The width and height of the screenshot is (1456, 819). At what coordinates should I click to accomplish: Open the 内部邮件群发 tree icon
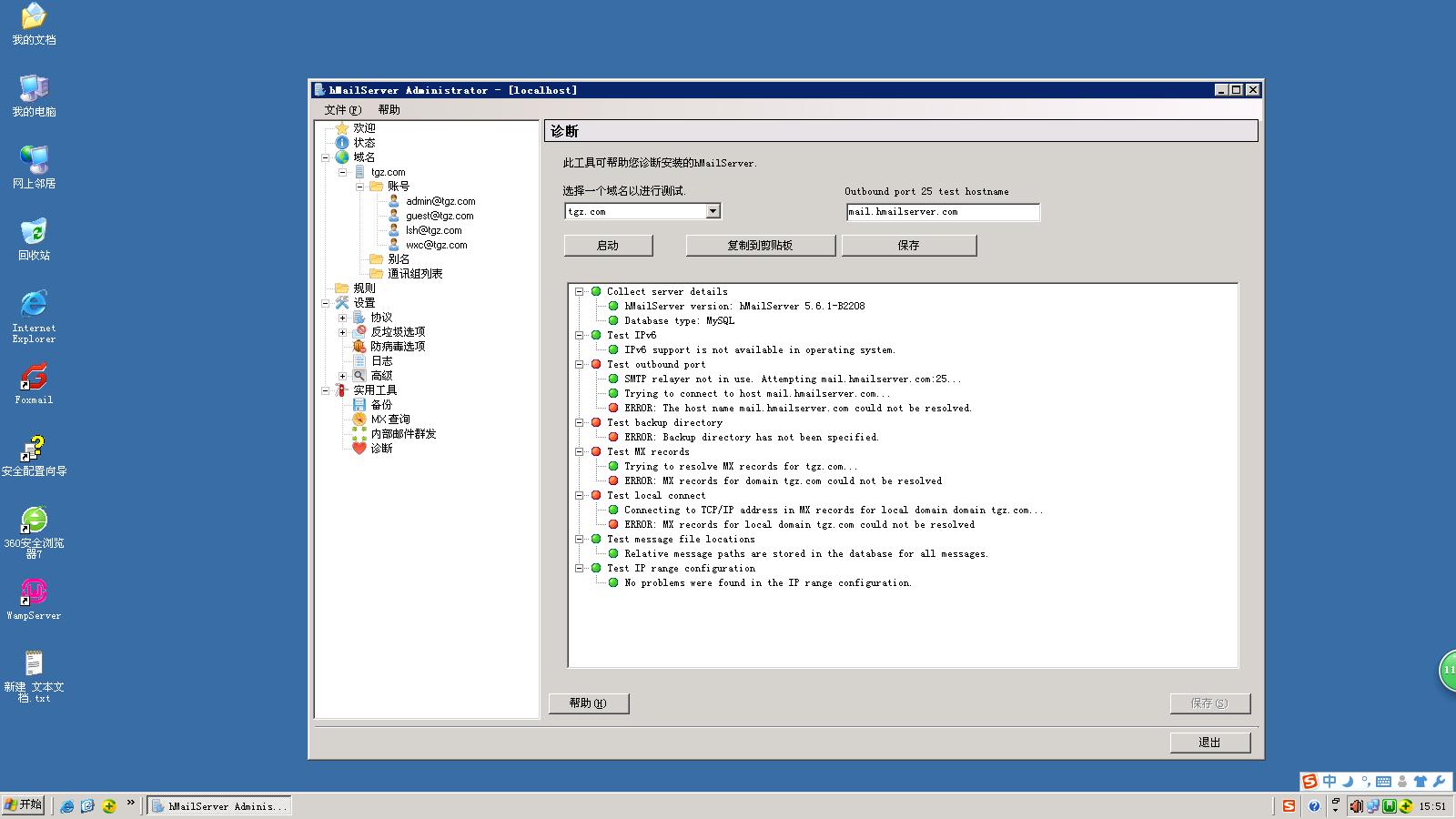pos(359,433)
